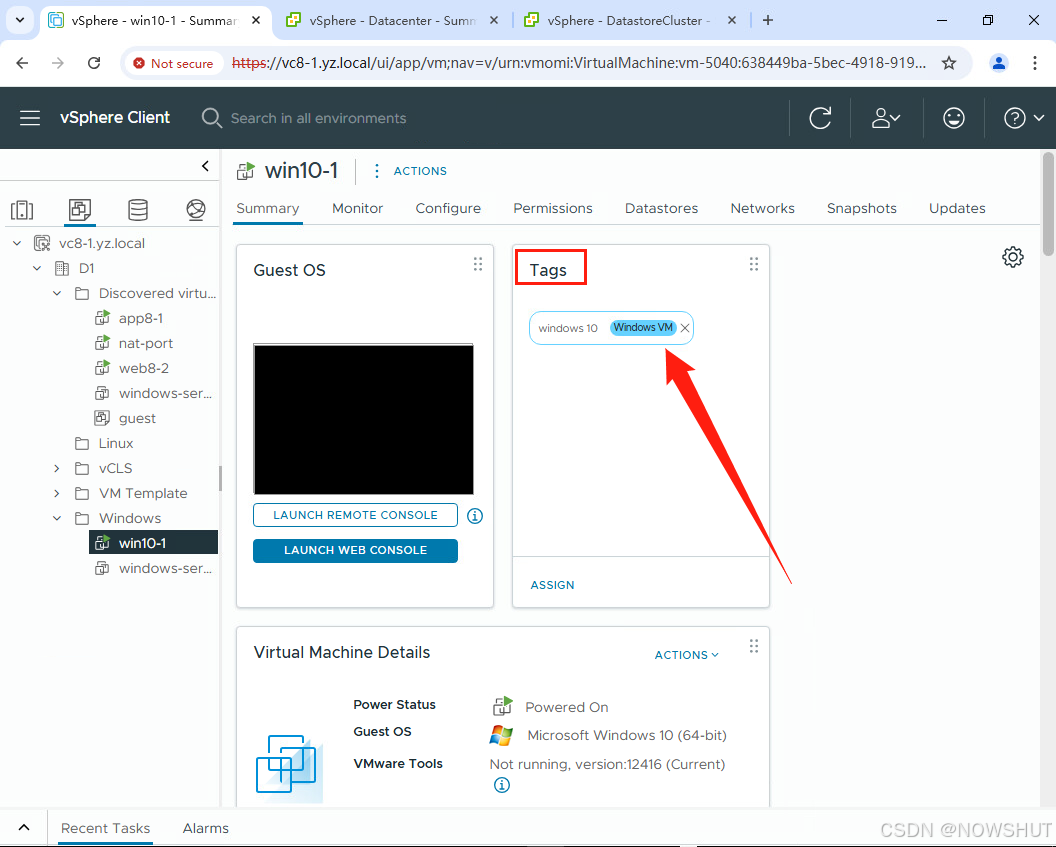Click Tags card drag handle

754,264
